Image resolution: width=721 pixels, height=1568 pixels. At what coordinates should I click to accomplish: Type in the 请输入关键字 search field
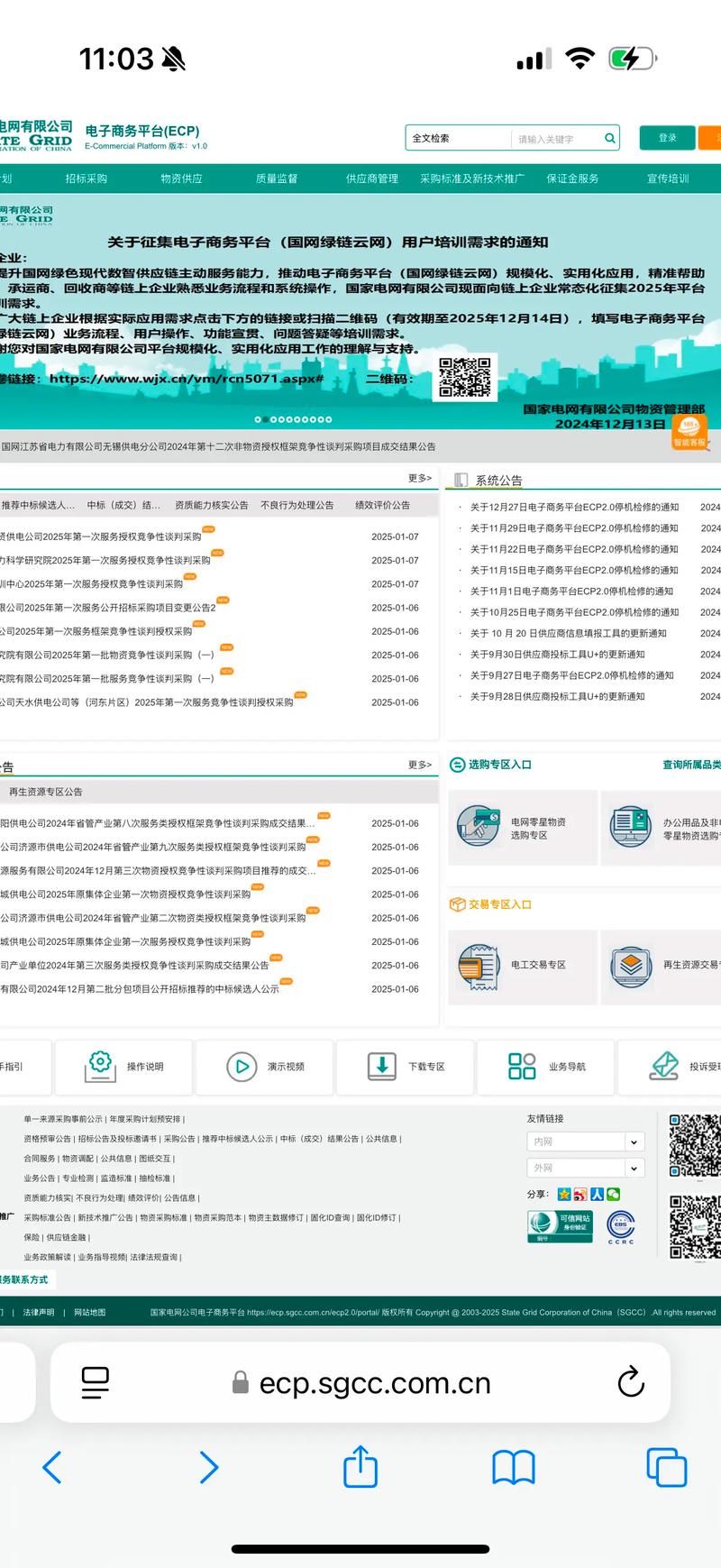556,139
